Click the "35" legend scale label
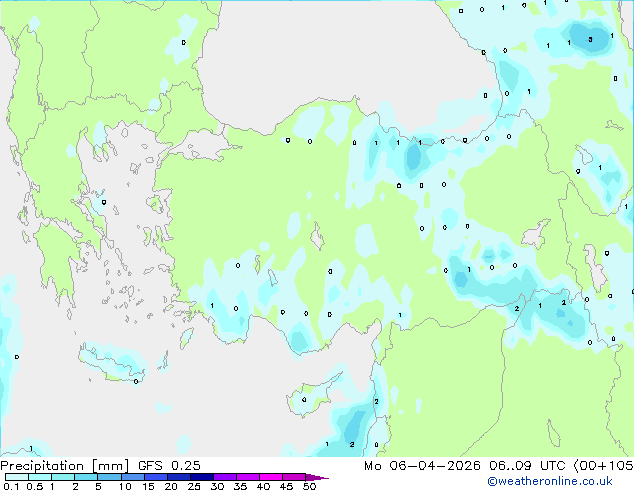Viewport: 634px width, 490px height. (x=240, y=486)
